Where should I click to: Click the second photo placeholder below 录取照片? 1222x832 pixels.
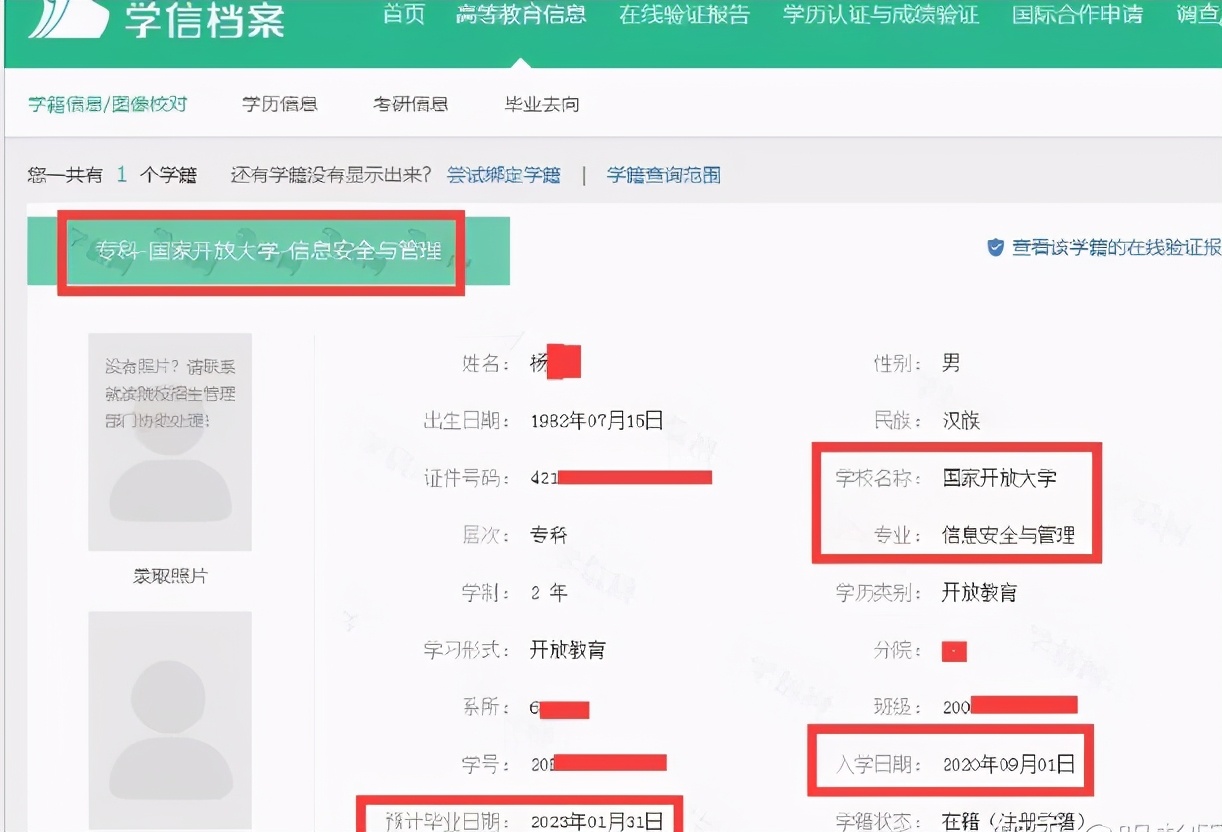(170, 720)
